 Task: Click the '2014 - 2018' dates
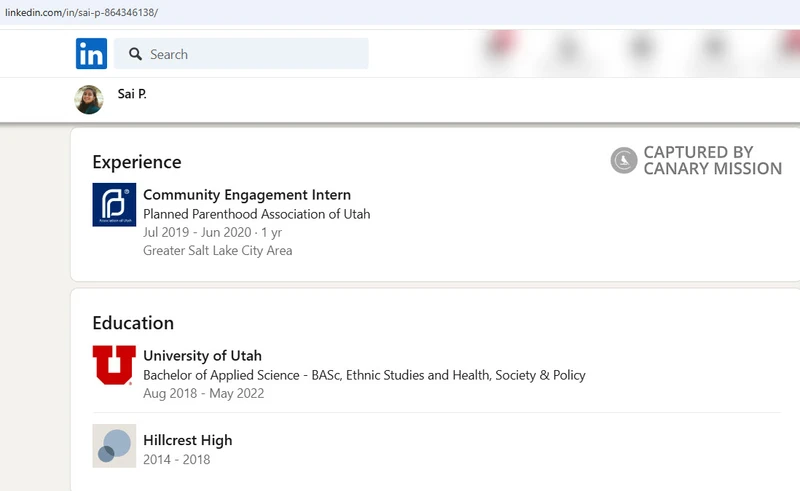pos(177,459)
